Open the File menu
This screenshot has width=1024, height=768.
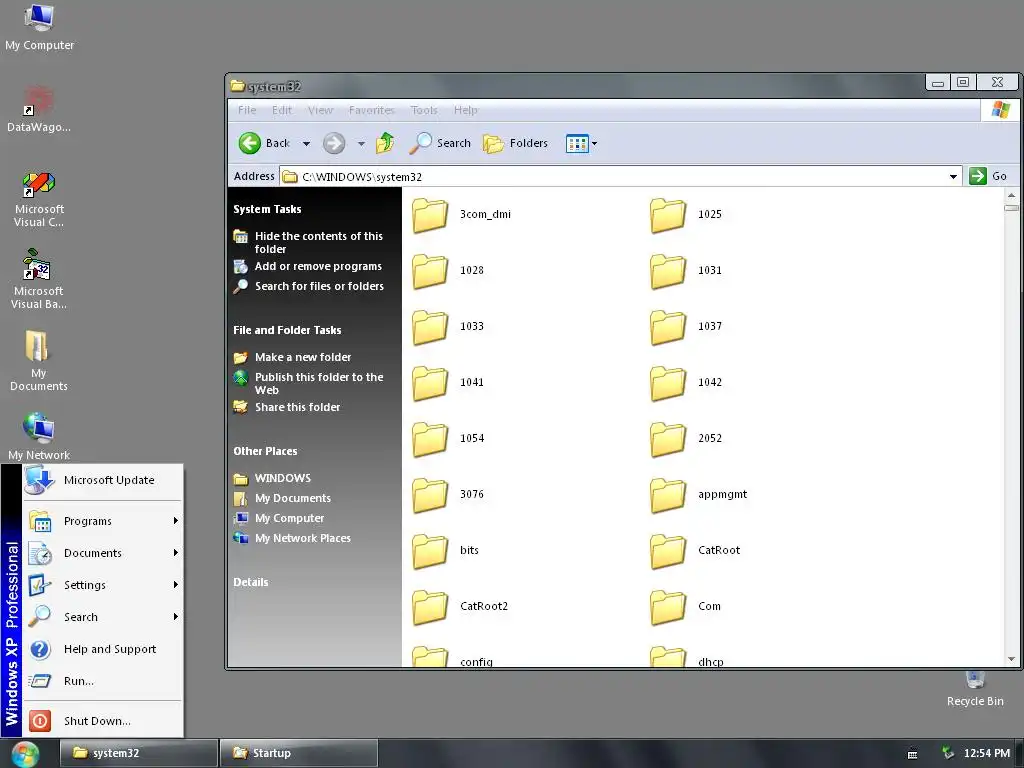247,110
